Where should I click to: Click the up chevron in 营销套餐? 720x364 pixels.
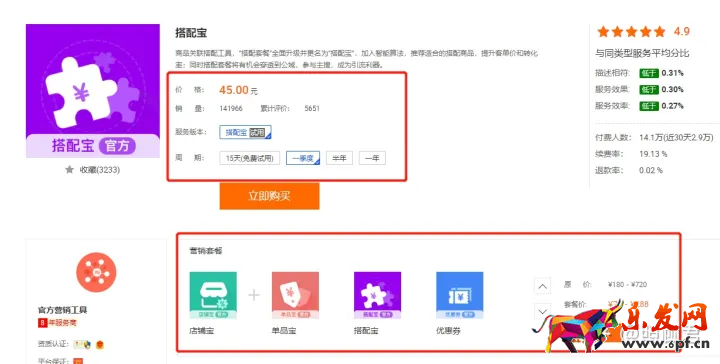tap(542, 286)
